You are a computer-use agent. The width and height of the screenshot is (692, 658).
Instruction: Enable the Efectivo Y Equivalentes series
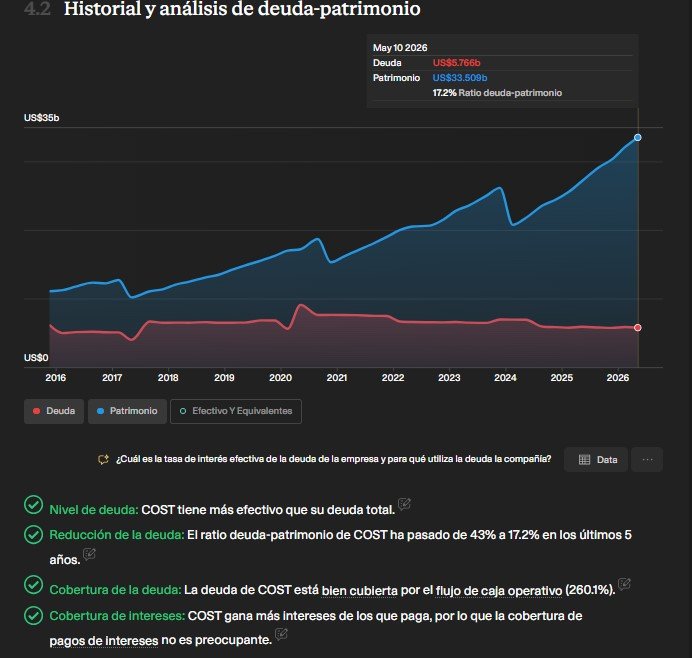[x=236, y=411]
